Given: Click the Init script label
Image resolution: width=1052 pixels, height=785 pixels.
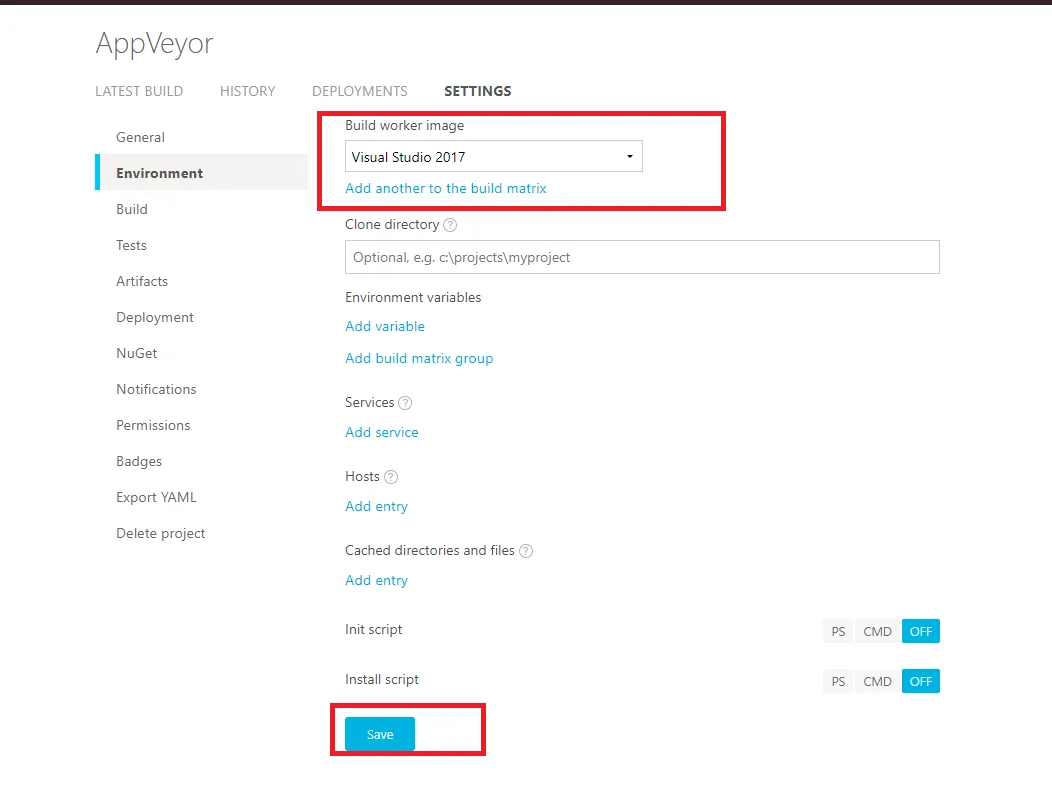Looking at the screenshot, I should tap(374, 629).
